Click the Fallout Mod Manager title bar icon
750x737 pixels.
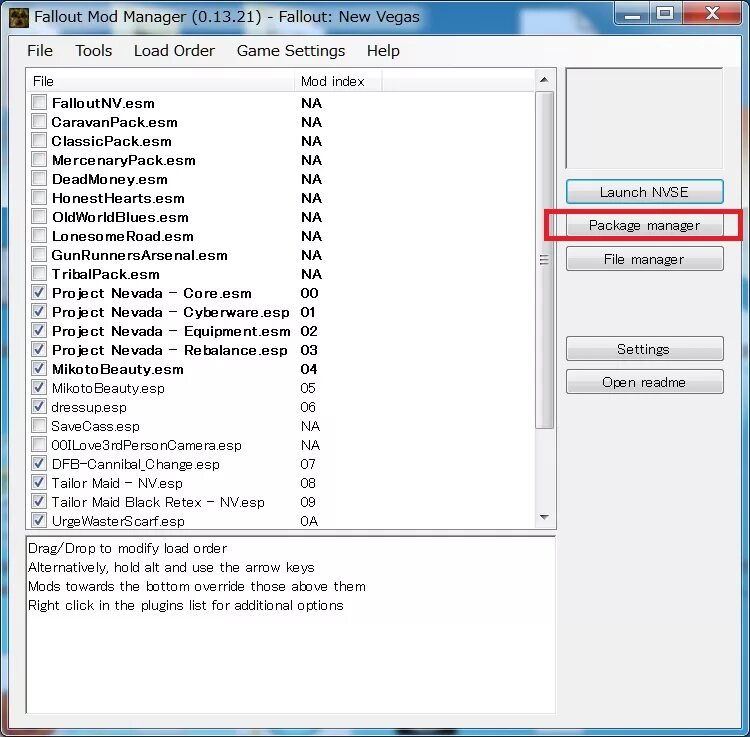pyautogui.click(x=19, y=17)
